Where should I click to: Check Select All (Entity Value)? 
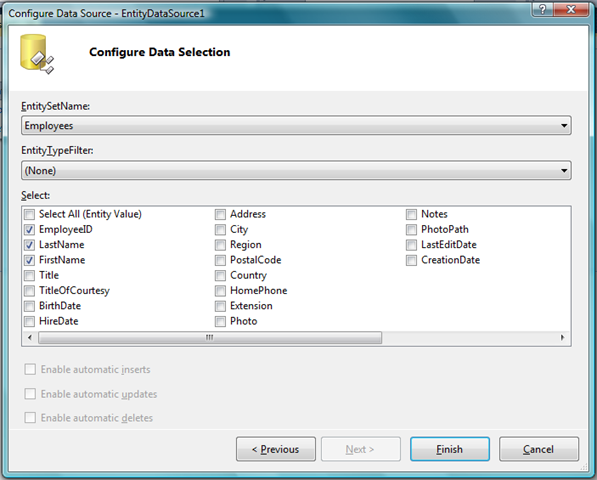[29, 214]
